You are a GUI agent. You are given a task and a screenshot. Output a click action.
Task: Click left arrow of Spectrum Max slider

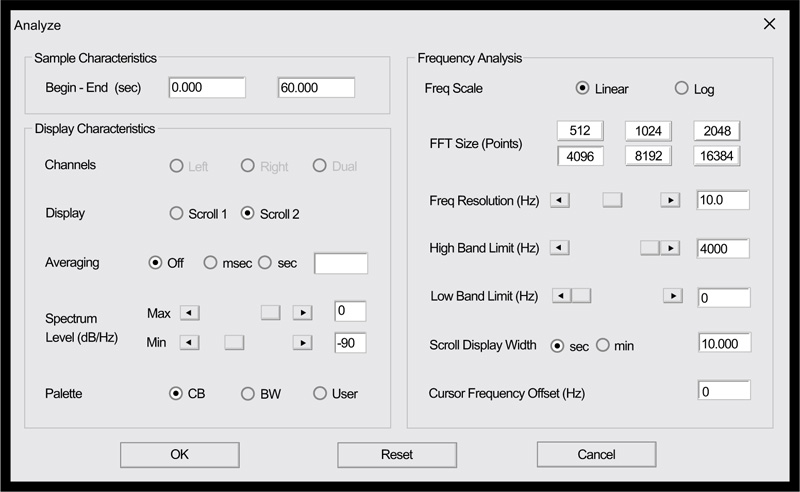(190, 312)
